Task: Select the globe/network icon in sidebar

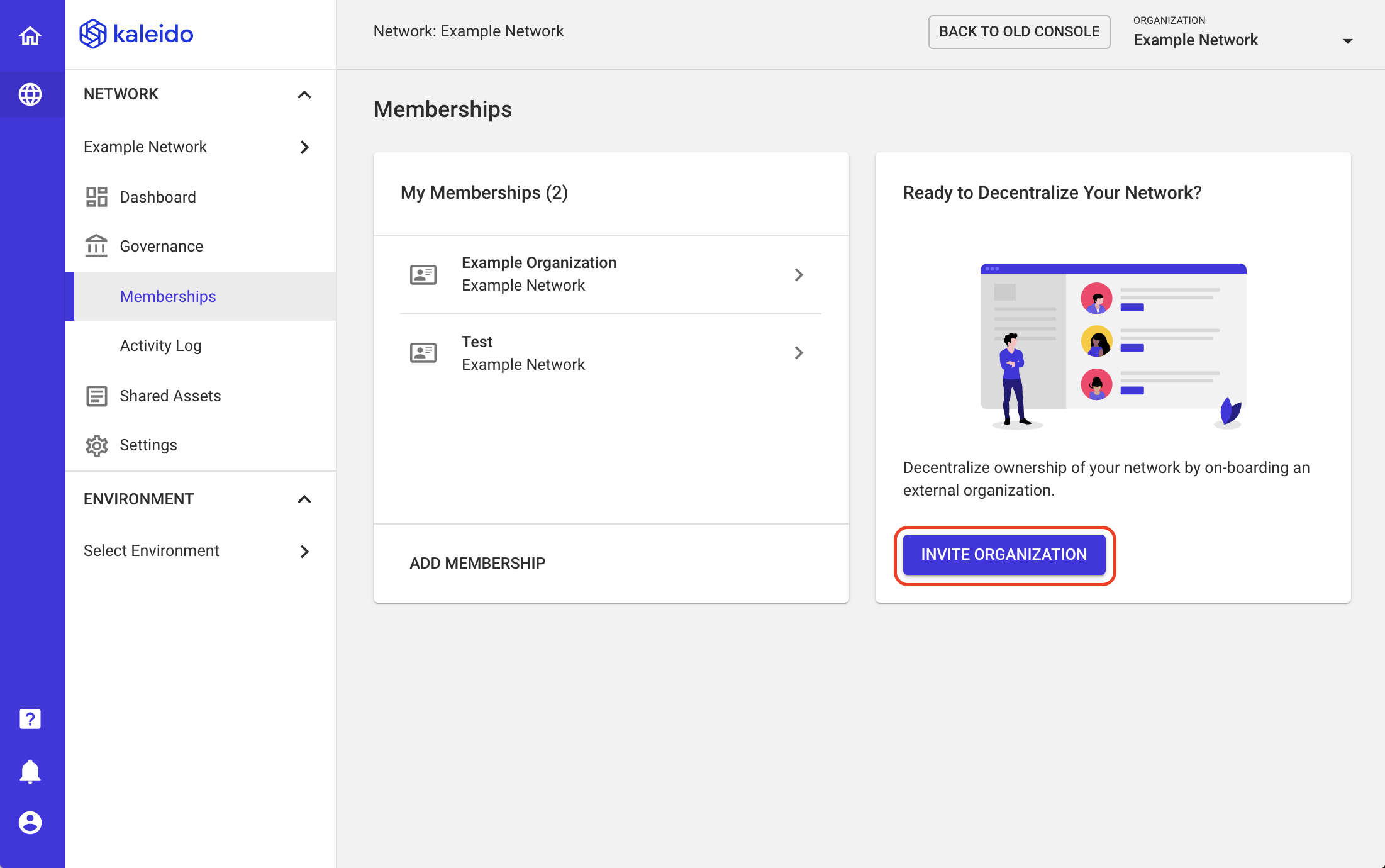Action: pos(30,95)
